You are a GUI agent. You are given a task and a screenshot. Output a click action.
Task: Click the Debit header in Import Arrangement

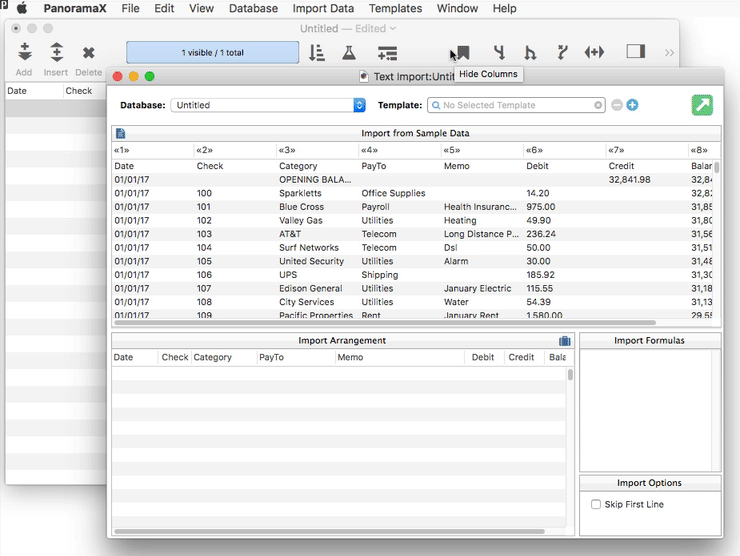pyautogui.click(x=483, y=357)
